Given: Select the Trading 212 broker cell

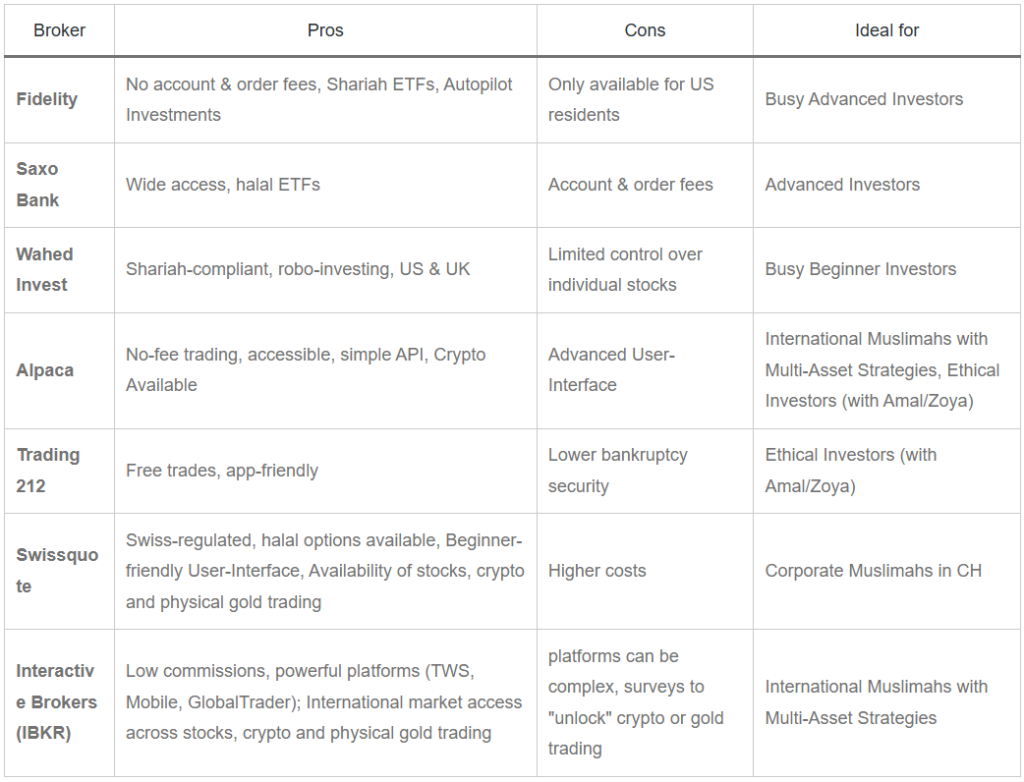Looking at the screenshot, I should pyautogui.click(x=59, y=471).
